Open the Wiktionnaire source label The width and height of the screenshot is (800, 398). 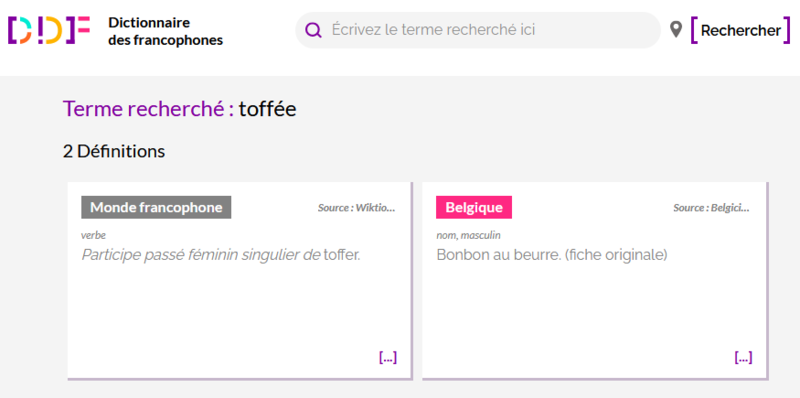pyautogui.click(x=357, y=208)
